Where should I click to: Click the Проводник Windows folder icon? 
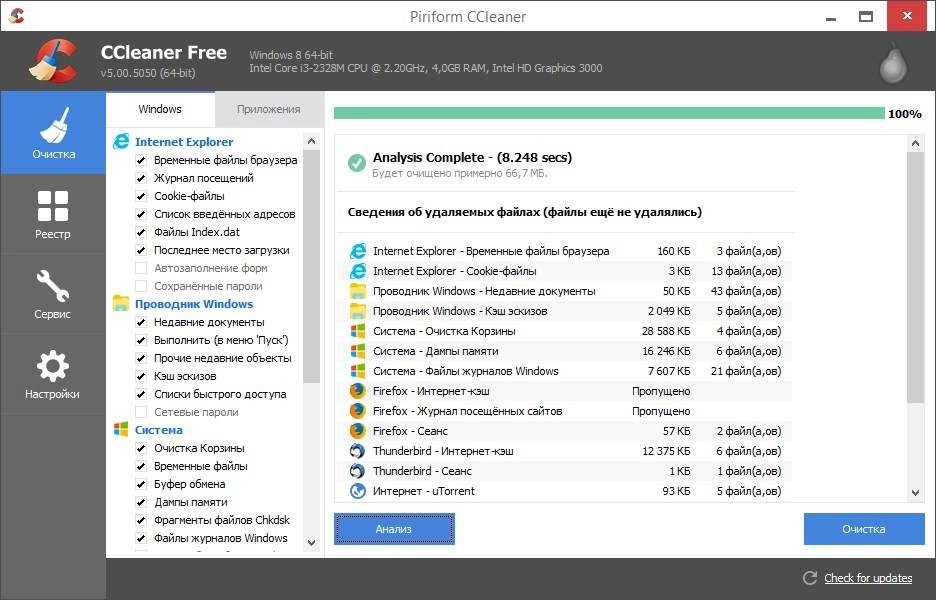click(121, 303)
